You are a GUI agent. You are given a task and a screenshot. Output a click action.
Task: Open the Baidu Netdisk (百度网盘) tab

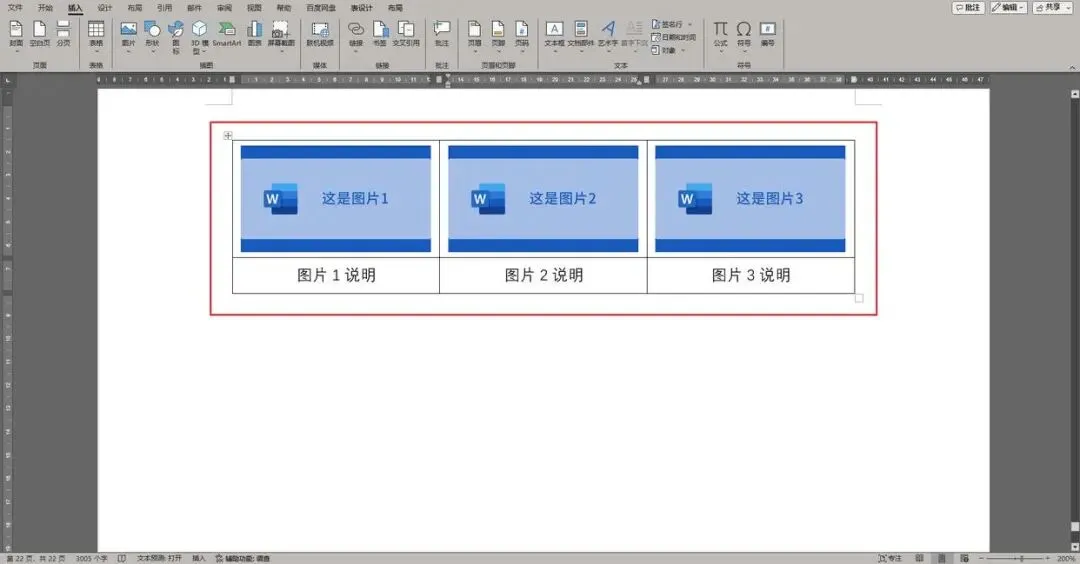pyautogui.click(x=321, y=8)
